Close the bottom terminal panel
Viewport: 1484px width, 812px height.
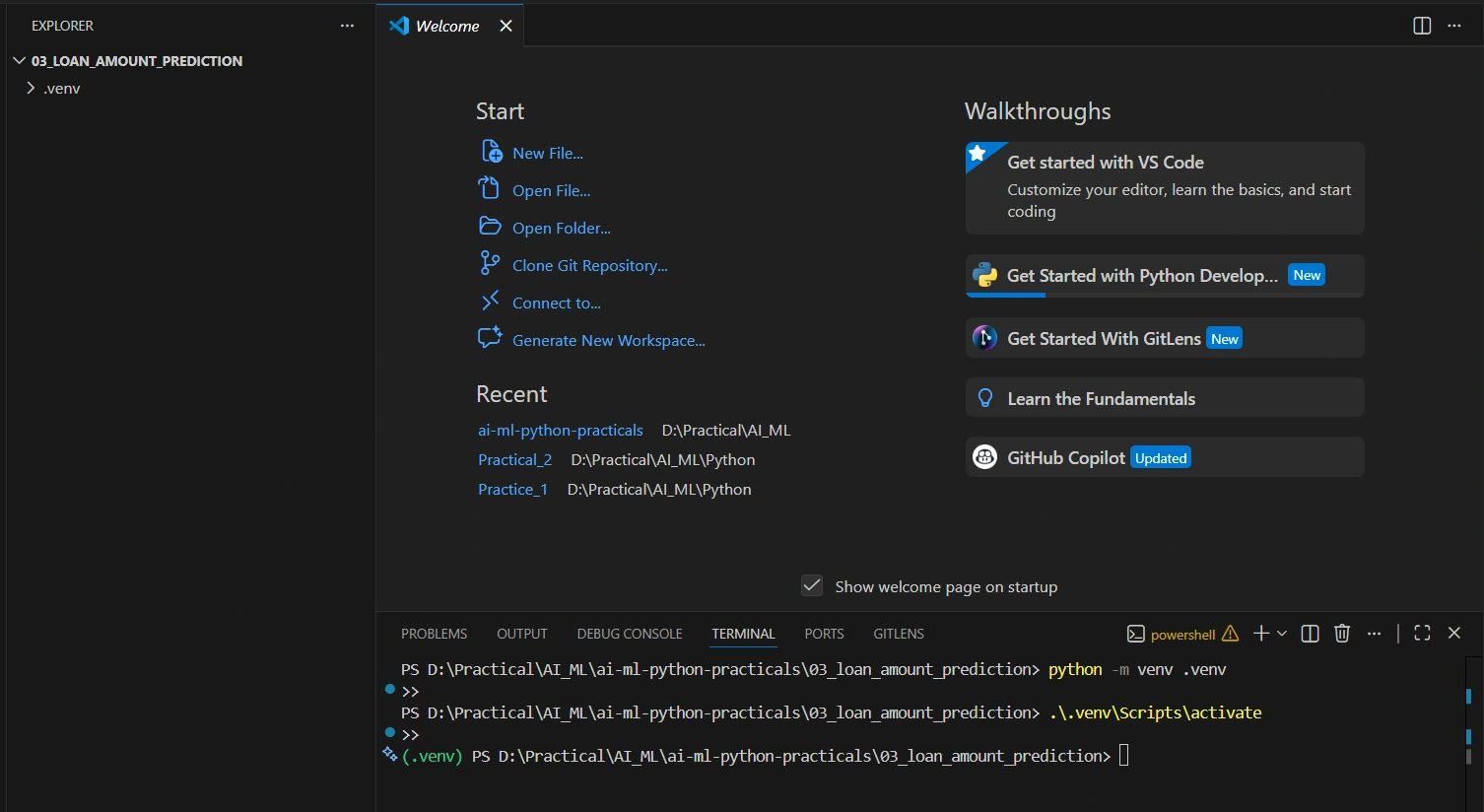tap(1454, 634)
